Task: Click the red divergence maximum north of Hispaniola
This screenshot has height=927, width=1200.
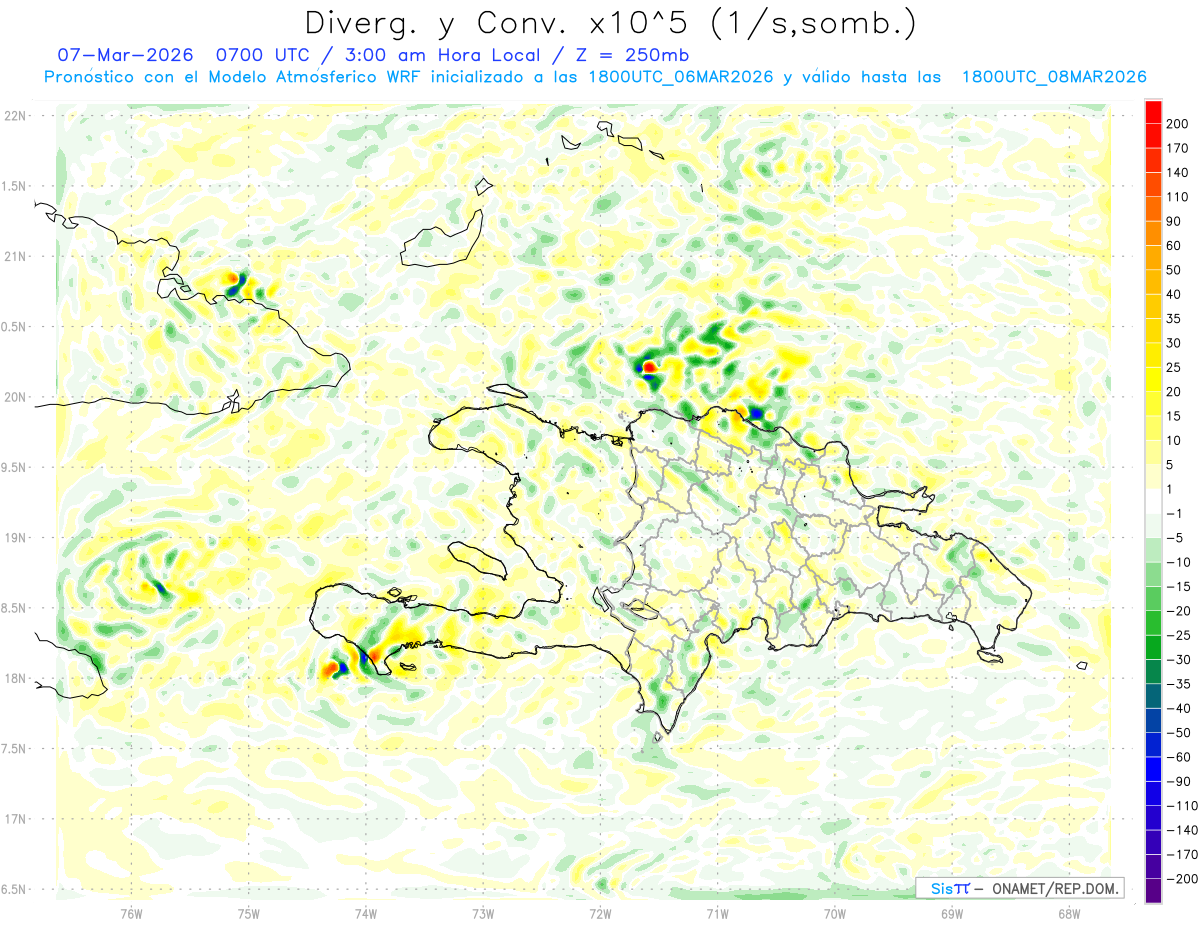Action: [649, 368]
